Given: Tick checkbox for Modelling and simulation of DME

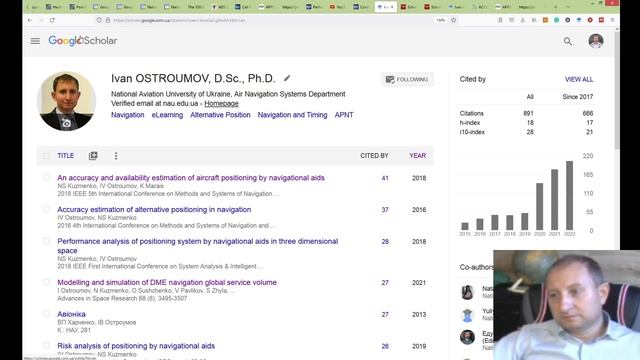Looking at the screenshot, I should point(46,282).
